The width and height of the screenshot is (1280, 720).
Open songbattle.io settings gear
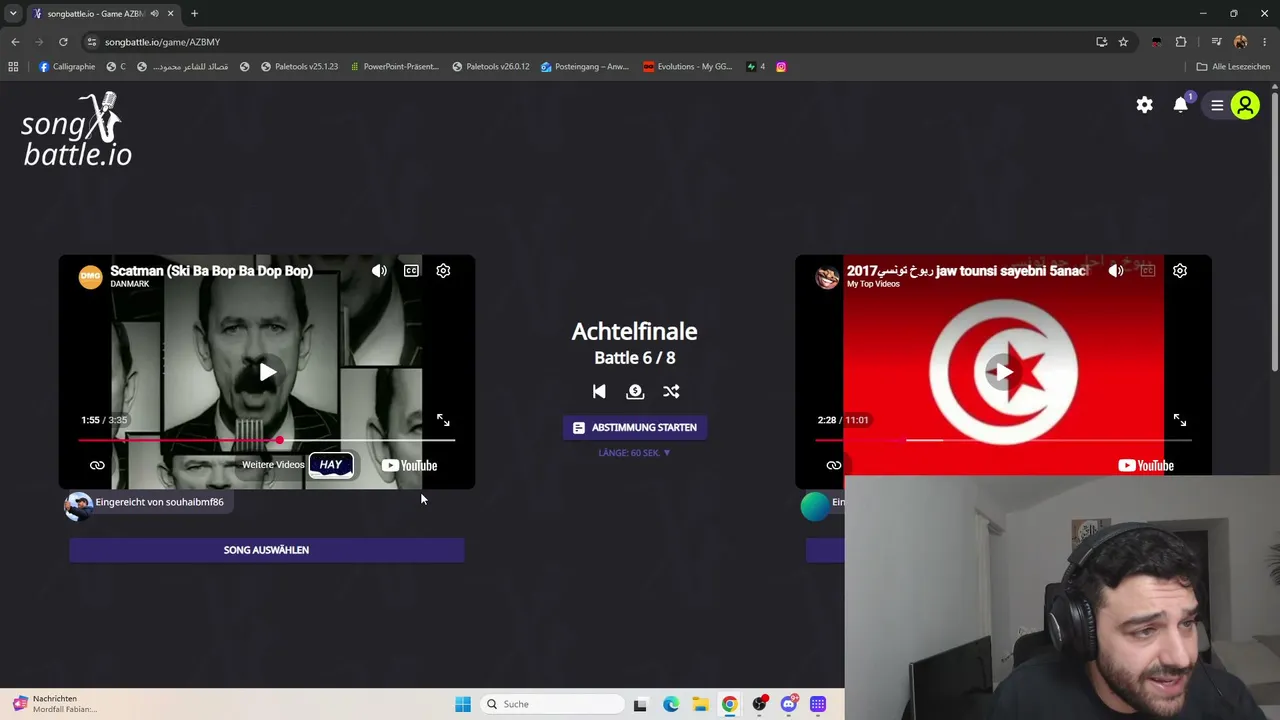[1144, 105]
